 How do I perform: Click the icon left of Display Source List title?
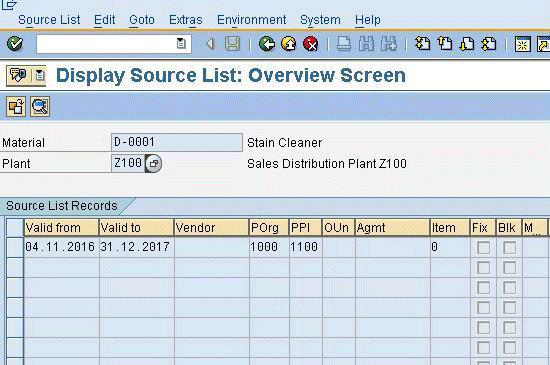[x=18, y=75]
